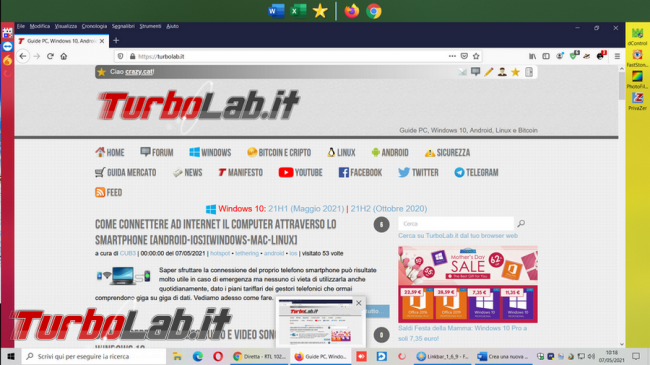Open the TELEGRAM link

[476, 172]
